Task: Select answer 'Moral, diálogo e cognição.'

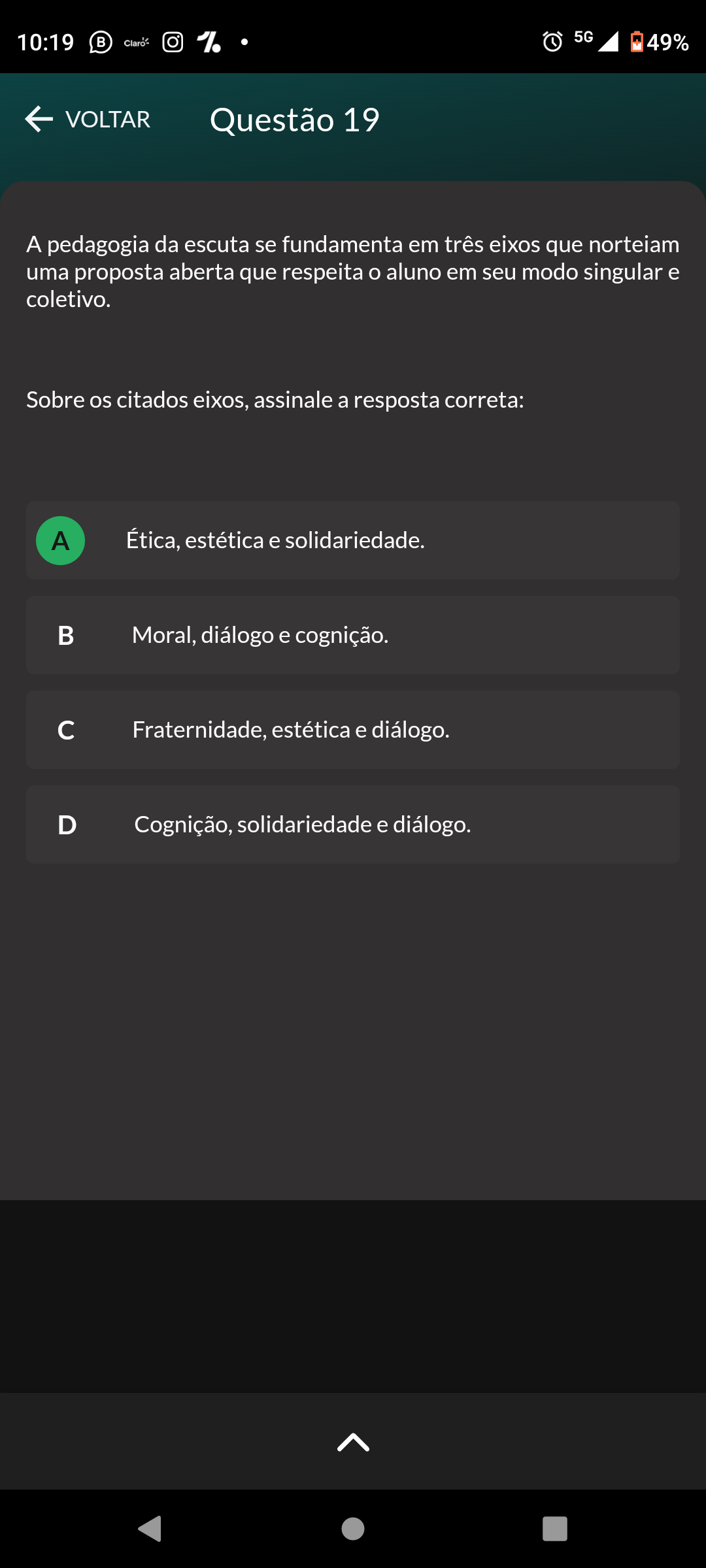Action: (x=260, y=635)
